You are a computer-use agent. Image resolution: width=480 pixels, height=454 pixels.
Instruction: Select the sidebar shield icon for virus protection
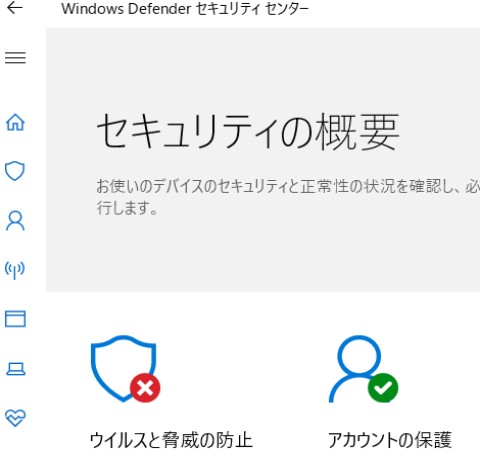tap(15, 171)
